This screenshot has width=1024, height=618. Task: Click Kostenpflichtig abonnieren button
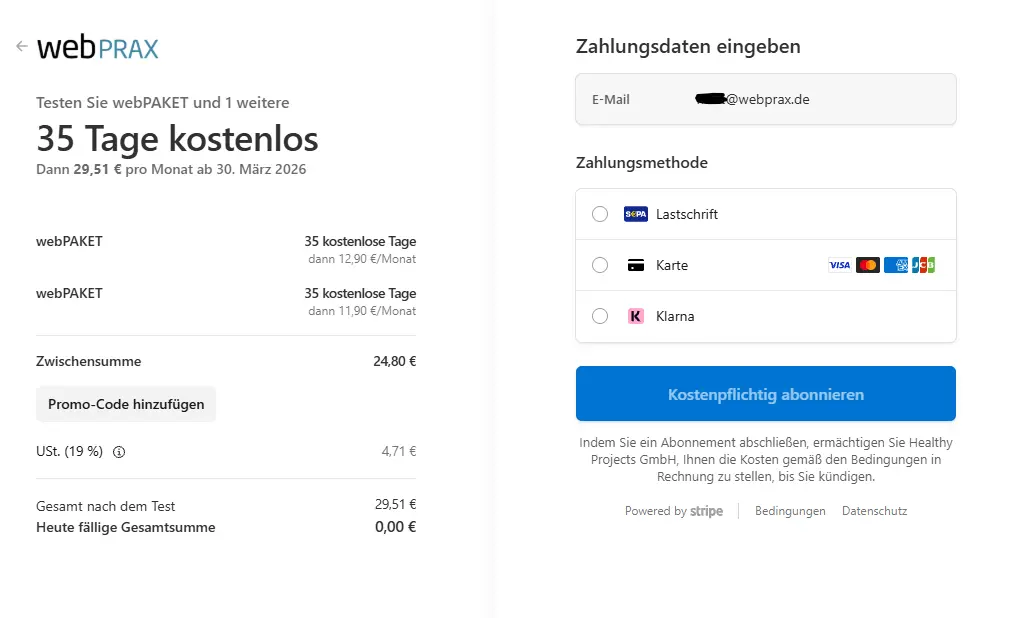coord(765,394)
